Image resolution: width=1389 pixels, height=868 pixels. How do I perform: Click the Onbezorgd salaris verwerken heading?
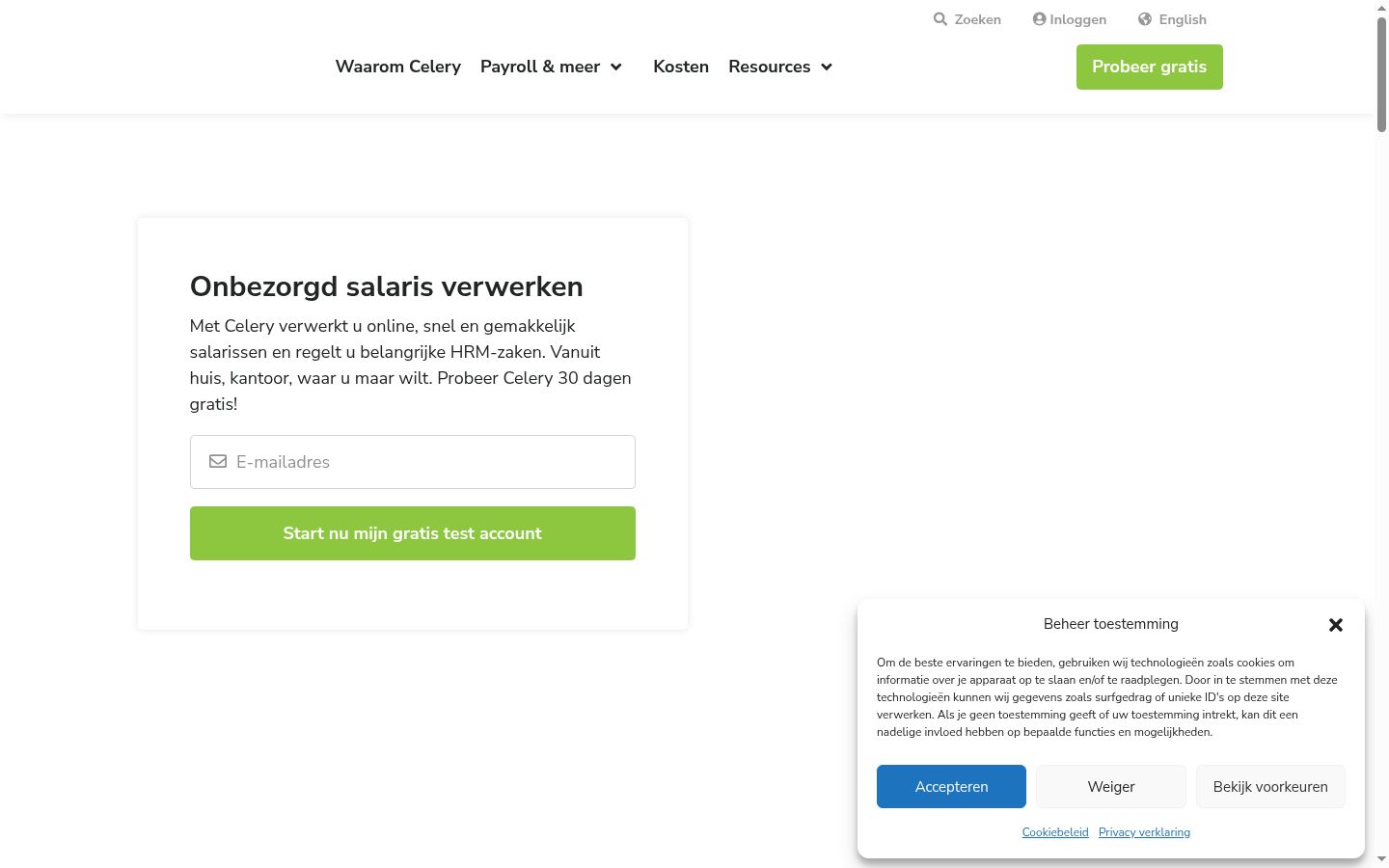pos(387,286)
